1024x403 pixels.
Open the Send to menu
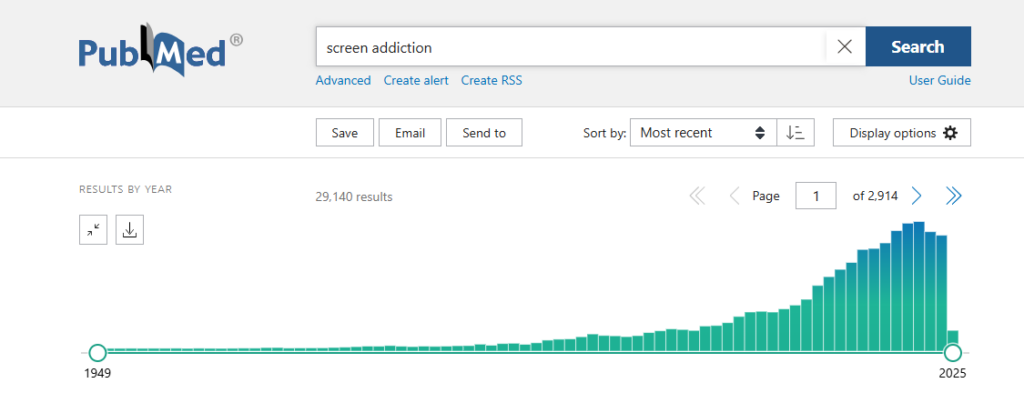[x=484, y=133]
